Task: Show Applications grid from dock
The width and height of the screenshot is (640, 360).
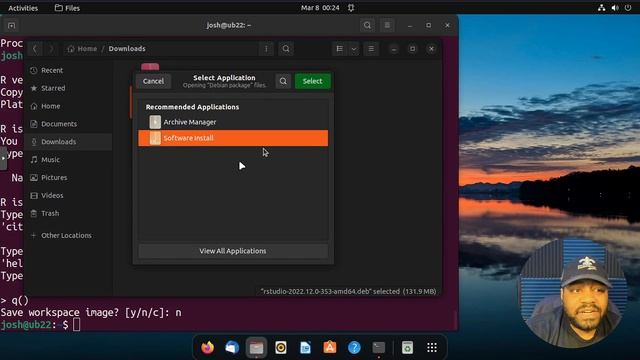Action: point(432,348)
